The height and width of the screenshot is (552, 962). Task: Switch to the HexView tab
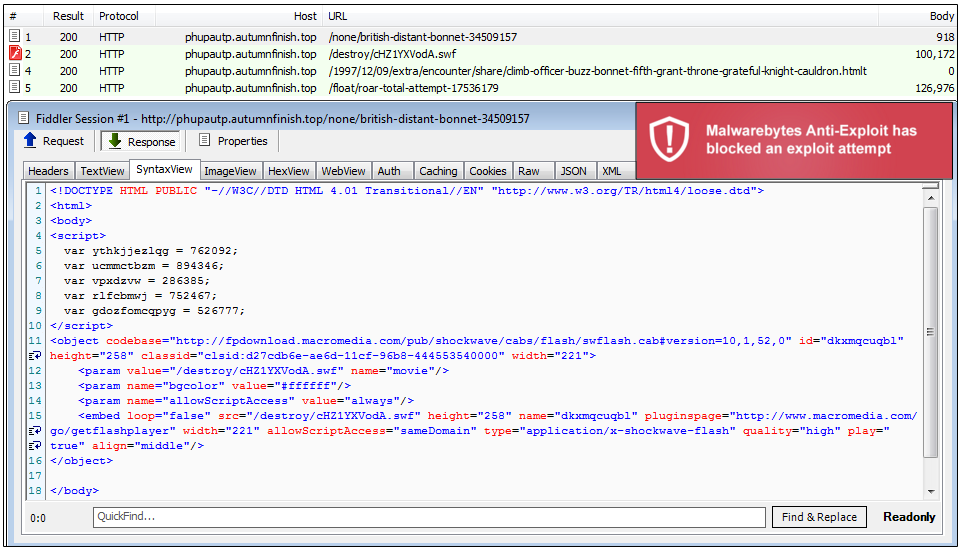[289, 171]
